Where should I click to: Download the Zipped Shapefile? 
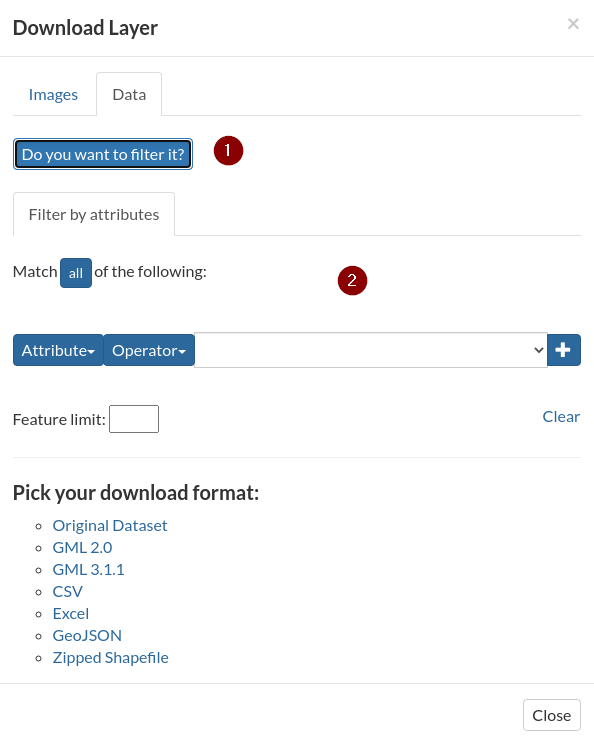(x=111, y=658)
